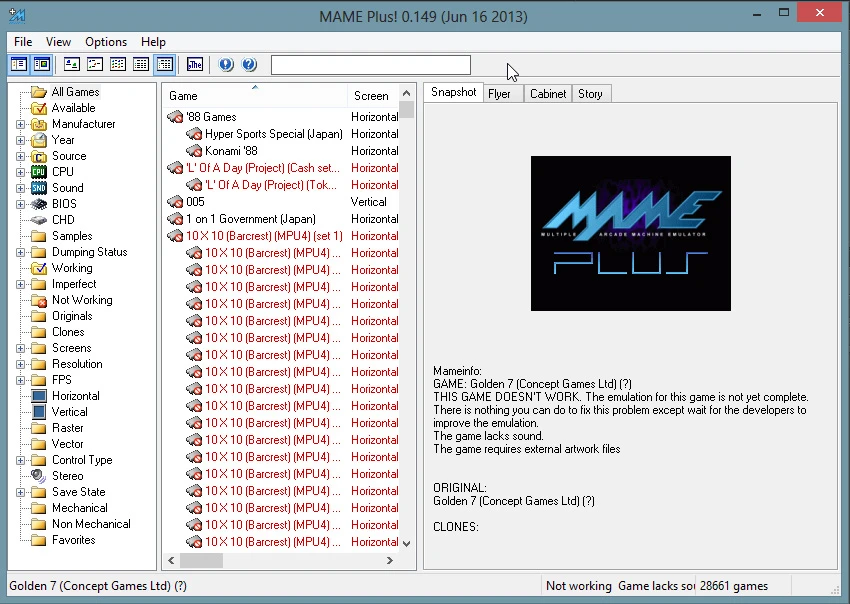The image size is (850, 604).
Task: Select the Originals folder icon
Action: [x=39, y=316]
